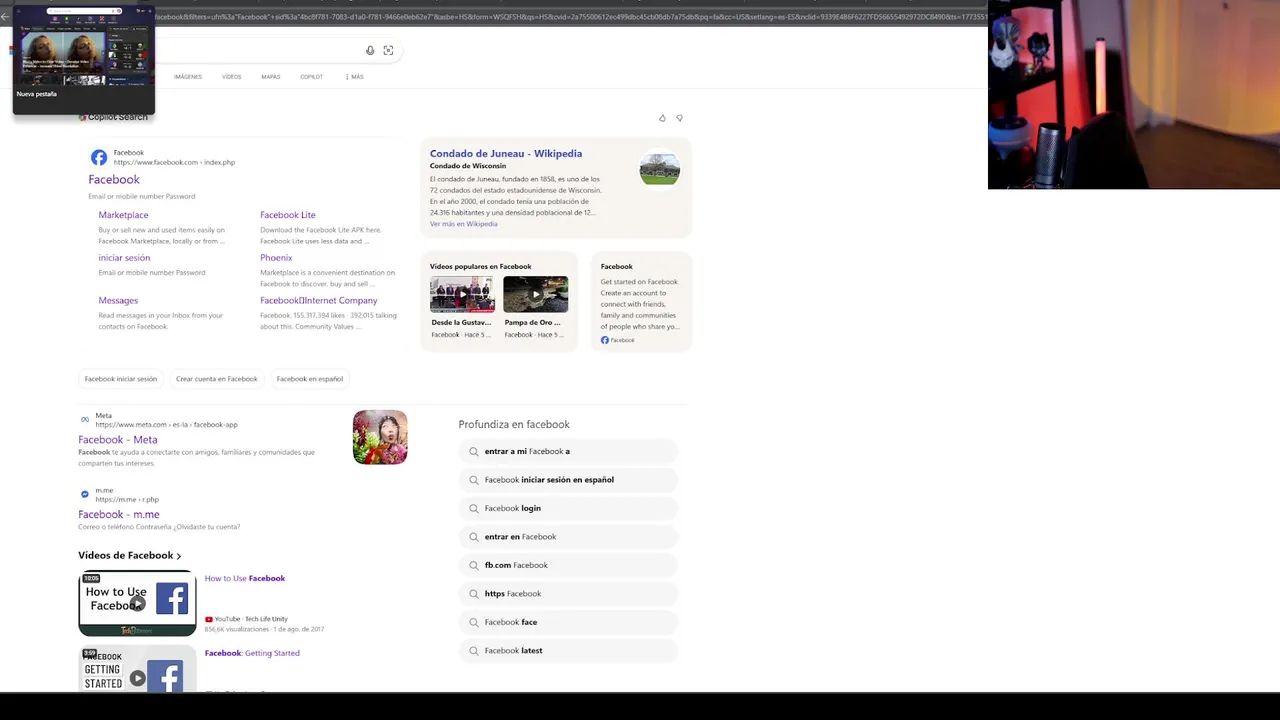1280x720 pixels.
Task: Switch to the Imágenes tab
Action: (188, 77)
